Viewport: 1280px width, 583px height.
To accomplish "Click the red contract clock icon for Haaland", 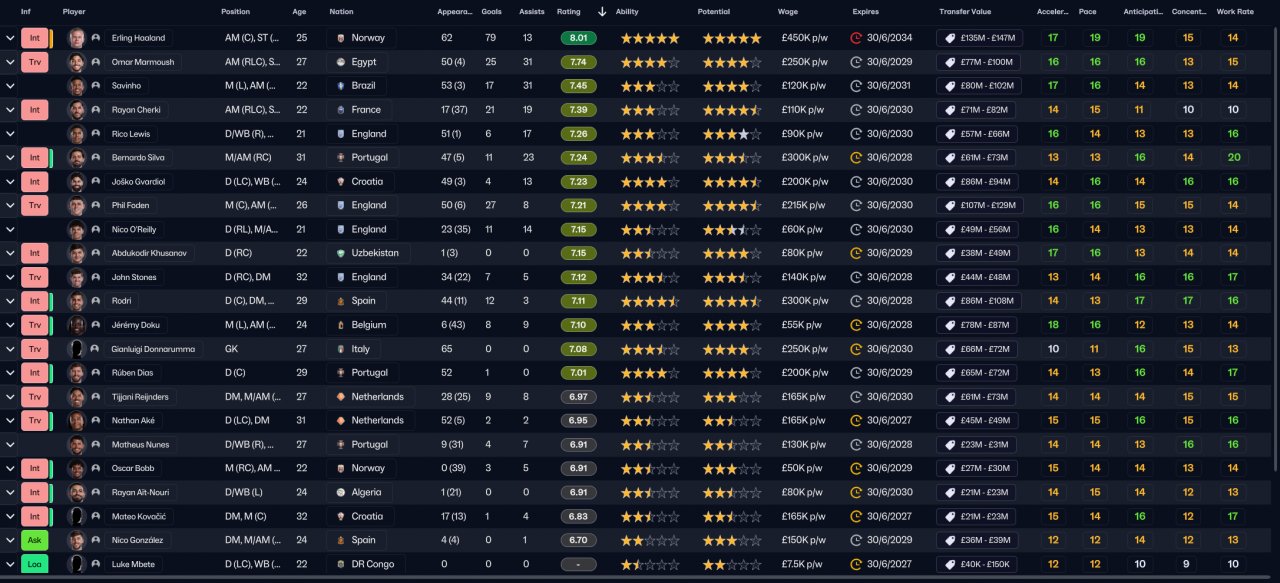I will tap(856, 38).
